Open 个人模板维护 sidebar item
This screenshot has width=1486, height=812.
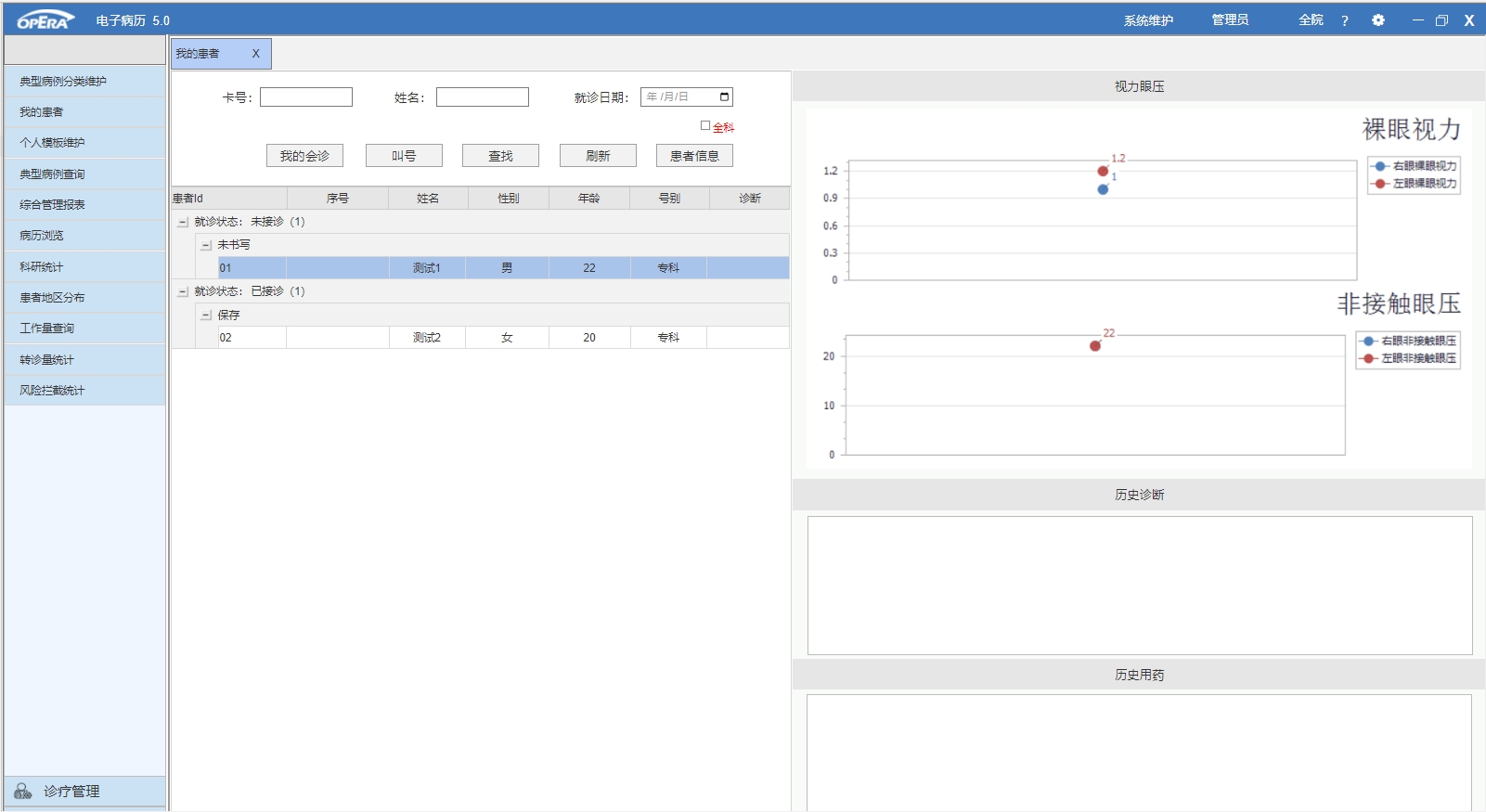[x=84, y=142]
